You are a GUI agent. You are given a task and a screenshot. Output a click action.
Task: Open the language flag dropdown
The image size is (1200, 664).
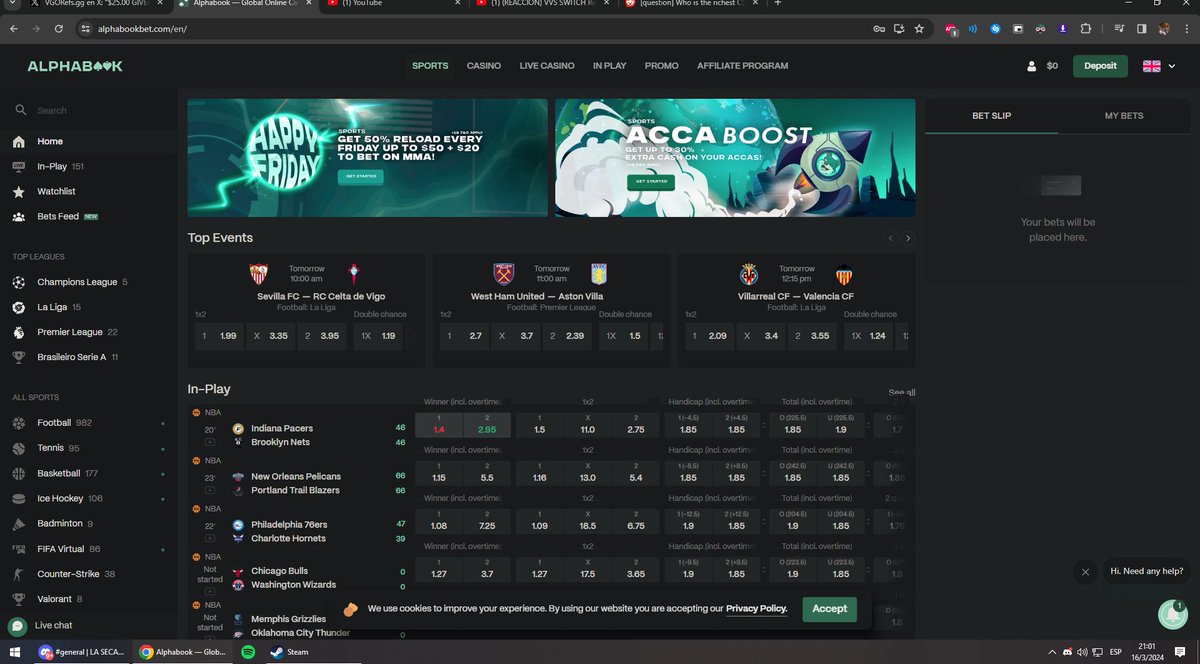click(1159, 66)
